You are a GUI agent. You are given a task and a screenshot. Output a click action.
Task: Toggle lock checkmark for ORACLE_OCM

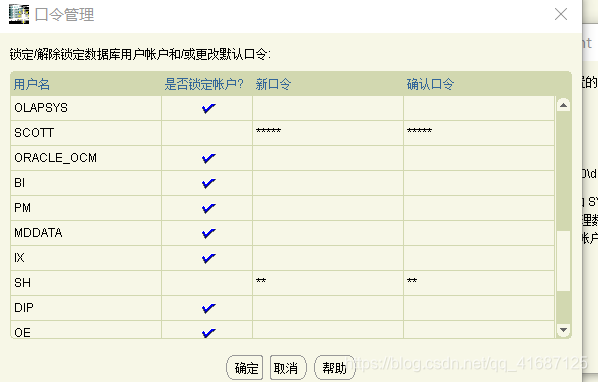click(209, 158)
